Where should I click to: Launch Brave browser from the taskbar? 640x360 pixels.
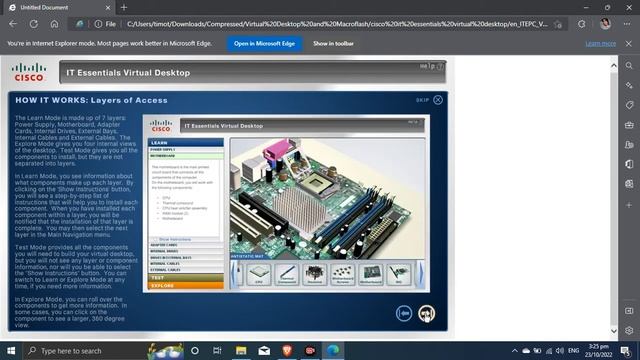[x=287, y=351]
